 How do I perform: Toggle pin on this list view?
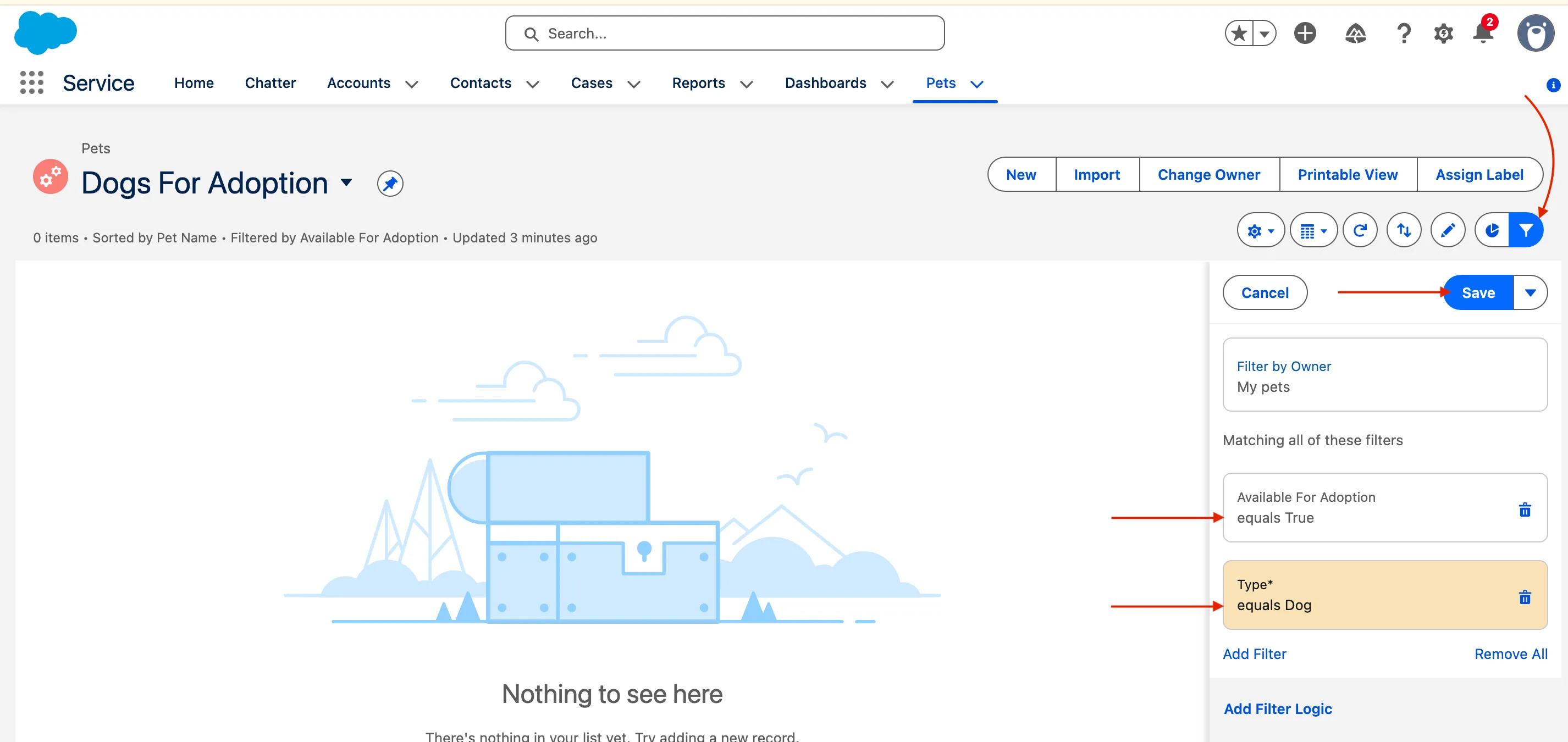click(x=390, y=183)
